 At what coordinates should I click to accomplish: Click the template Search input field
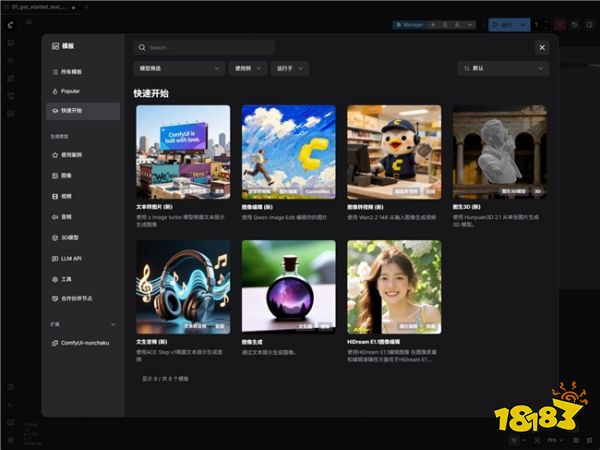coord(205,47)
